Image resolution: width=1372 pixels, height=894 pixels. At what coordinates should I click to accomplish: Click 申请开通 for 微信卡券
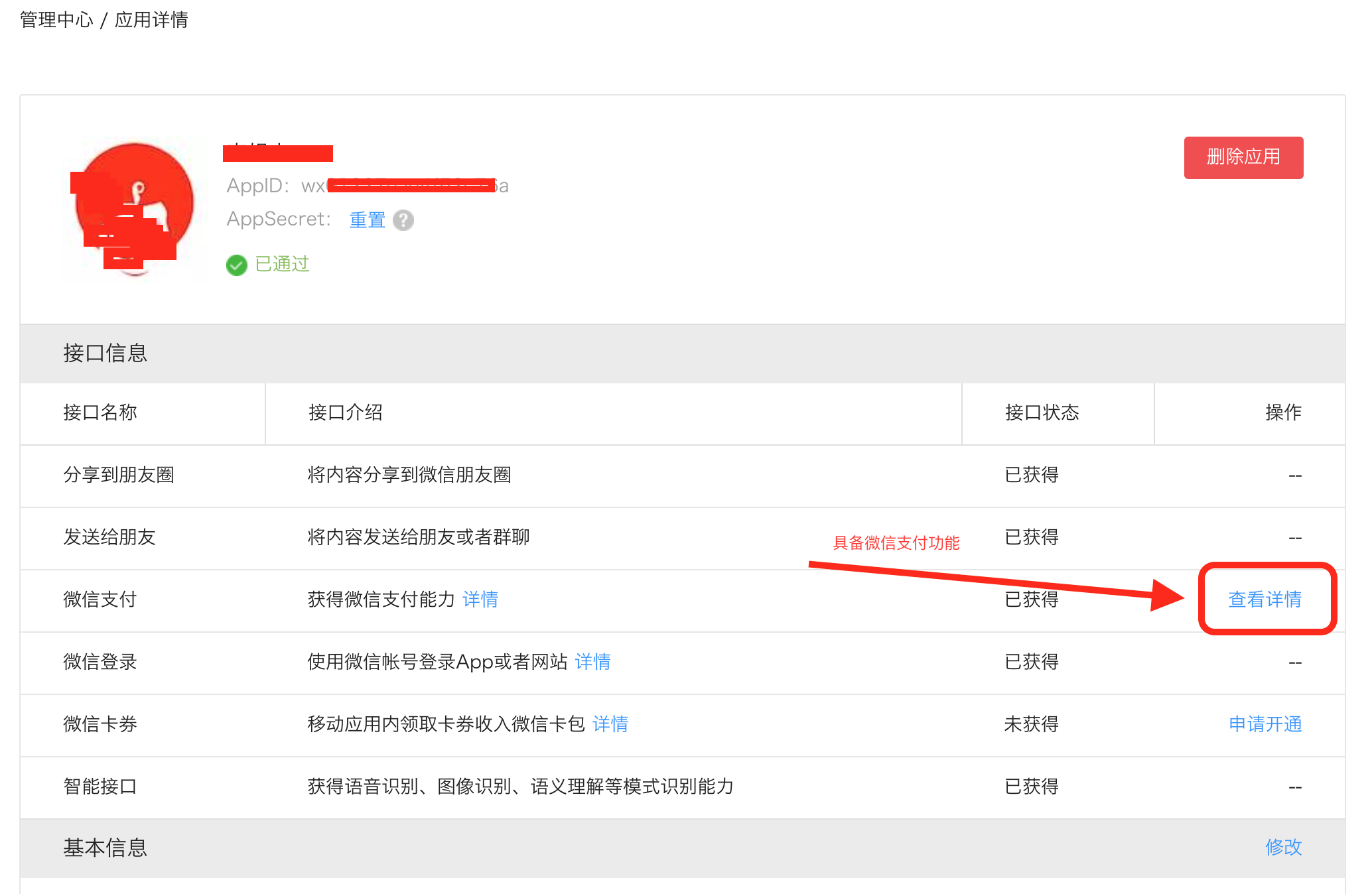(1265, 724)
